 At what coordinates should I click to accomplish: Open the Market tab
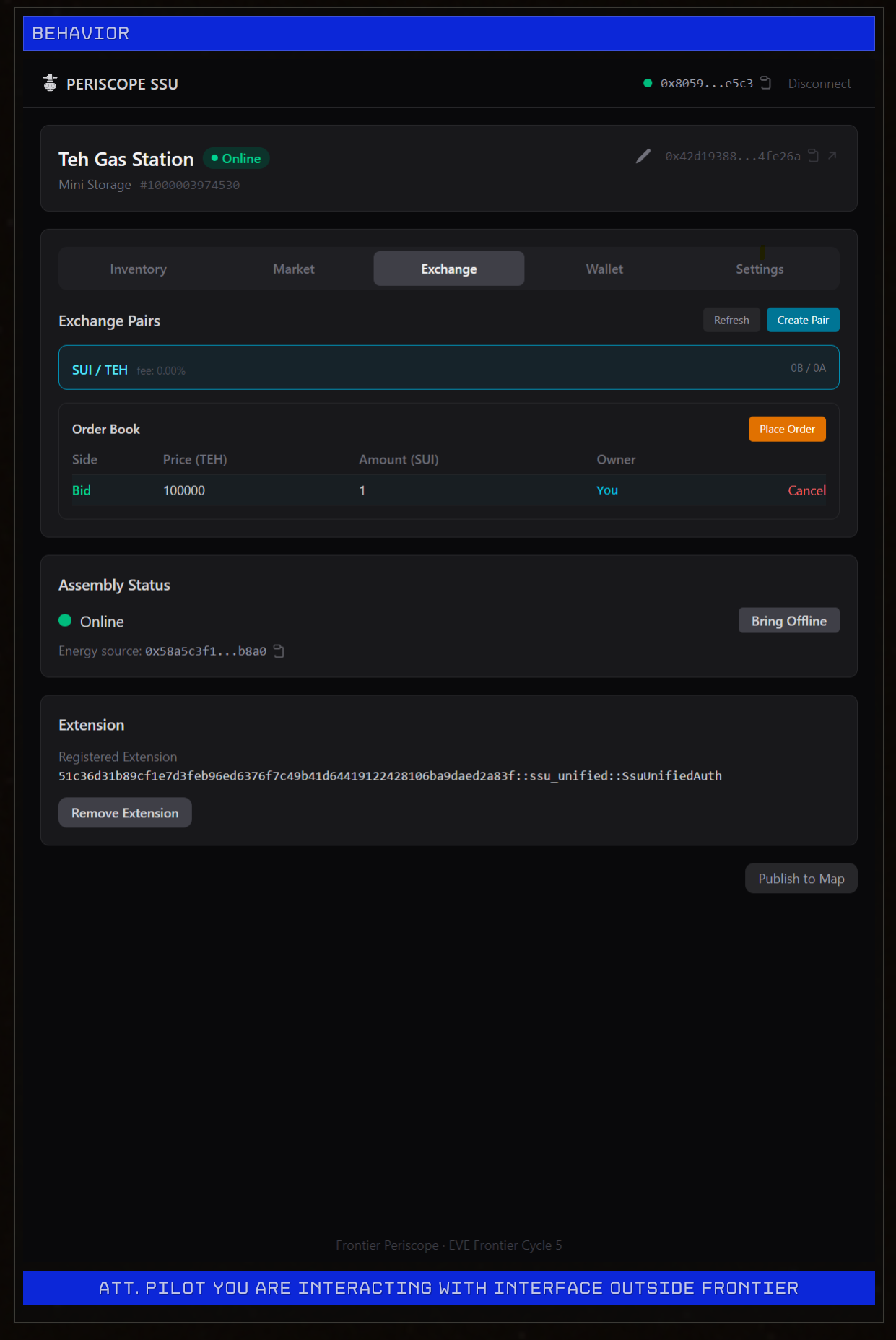(293, 269)
